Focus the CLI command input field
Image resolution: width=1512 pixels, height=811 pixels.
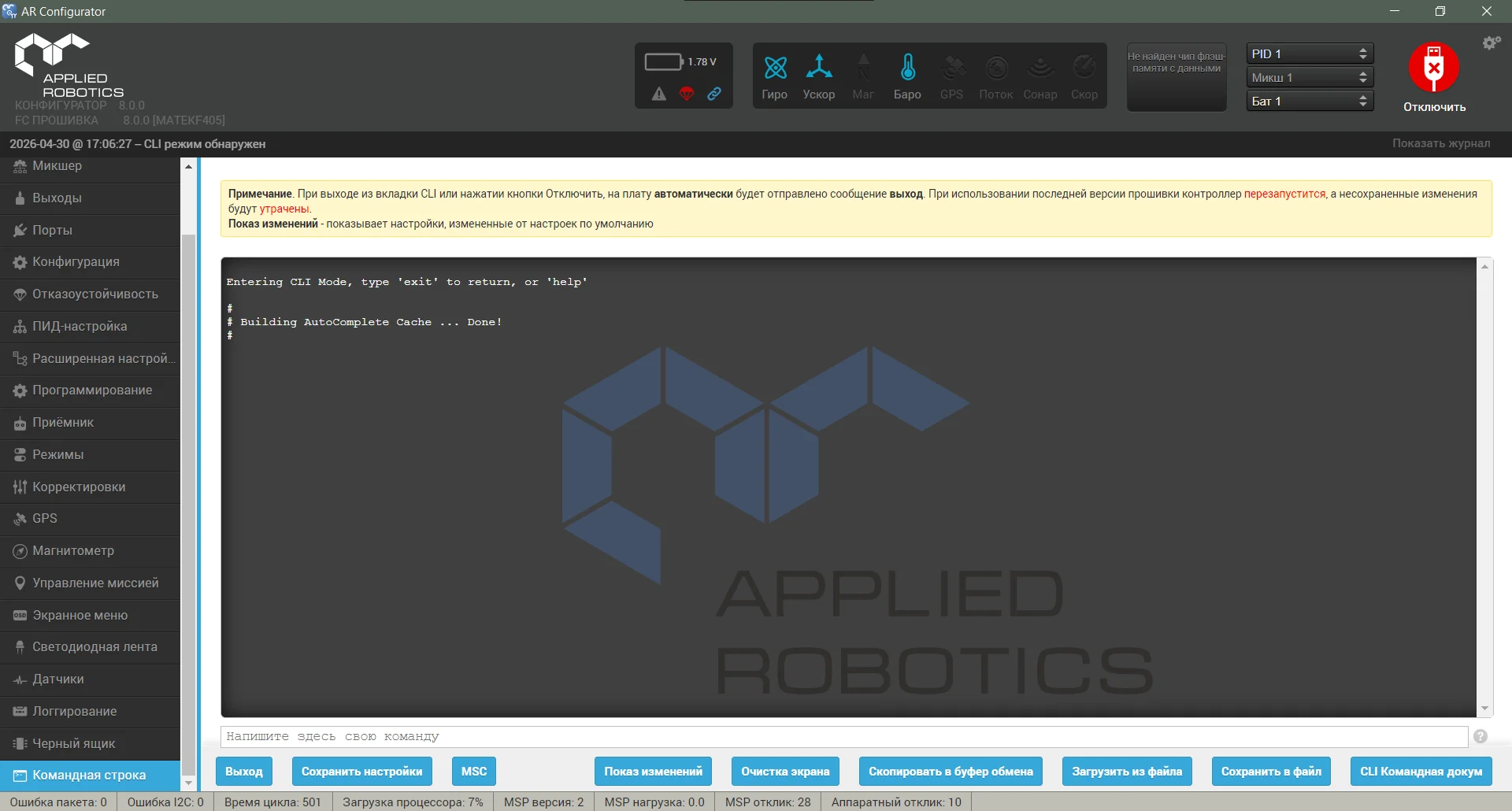tap(844, 736)
